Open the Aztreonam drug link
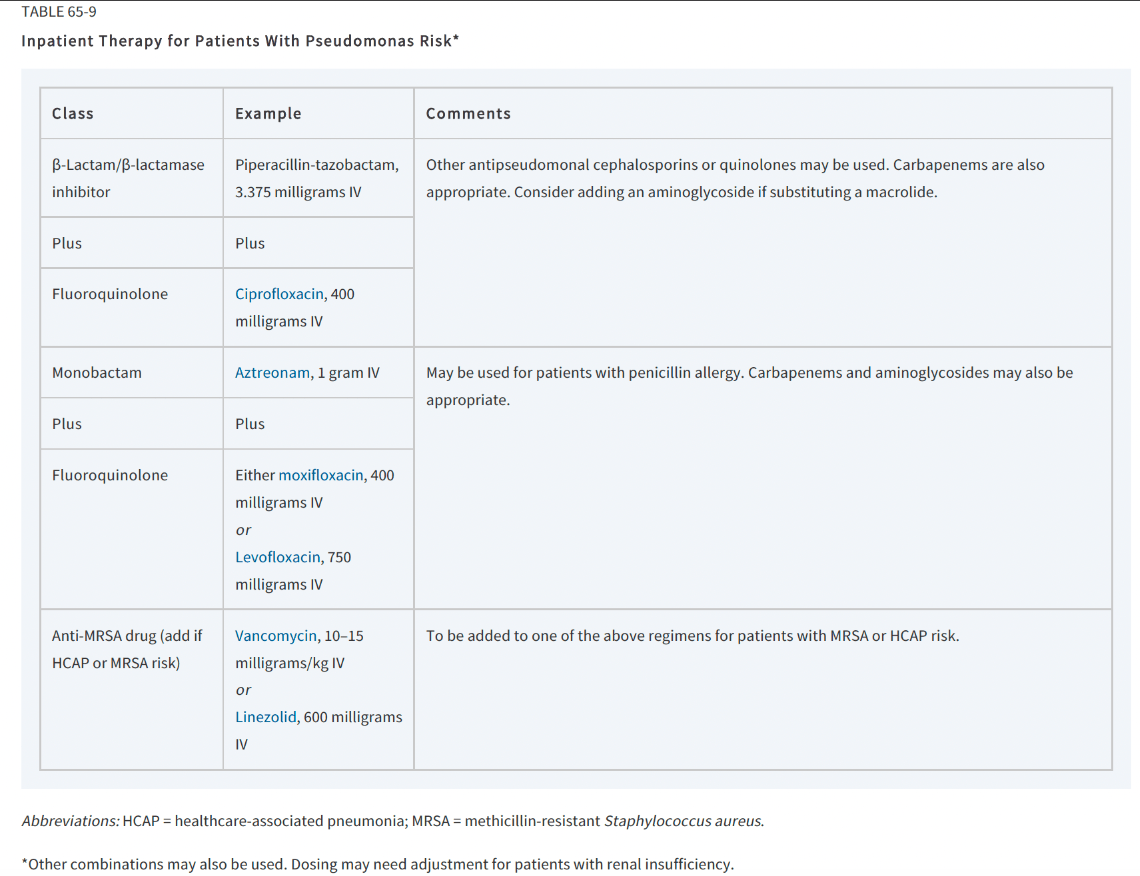1140x876 pixels. [x=272, y=372]
